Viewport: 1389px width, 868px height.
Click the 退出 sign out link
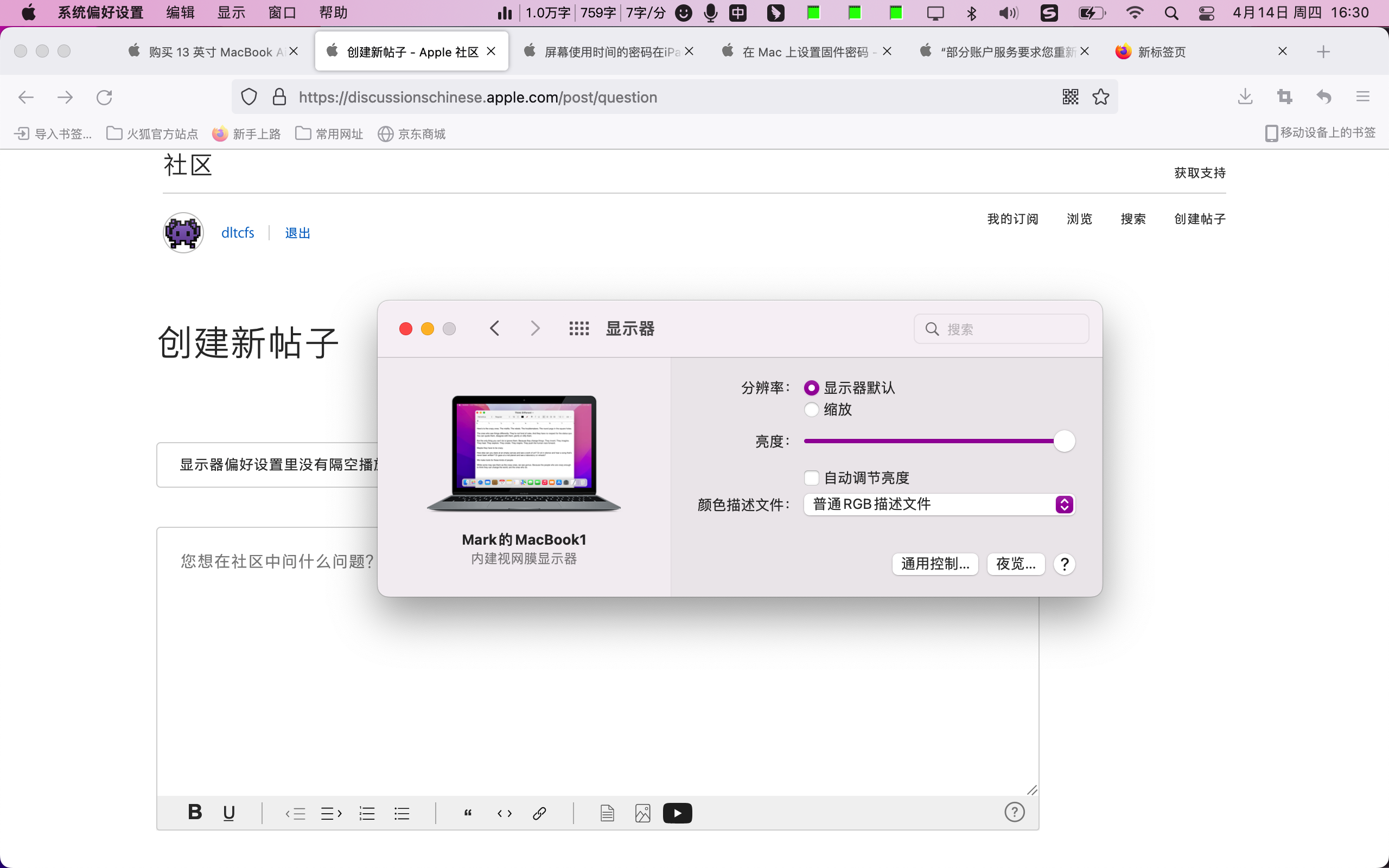[297, 233]
